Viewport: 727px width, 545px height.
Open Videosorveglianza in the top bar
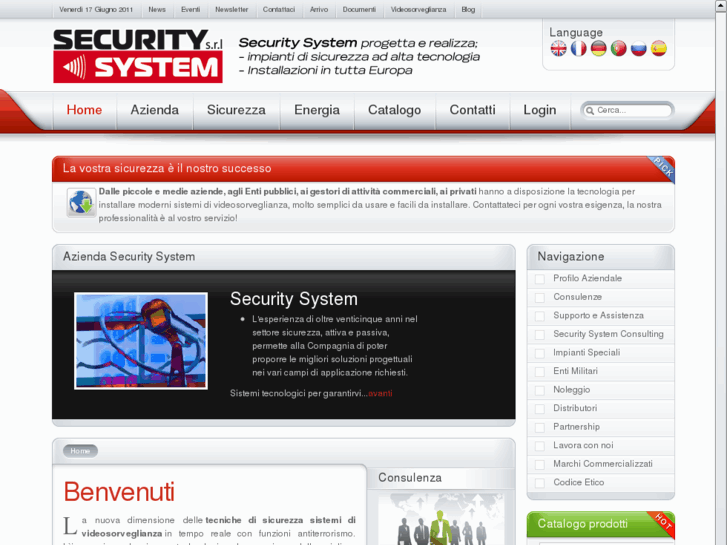point(418,9)
